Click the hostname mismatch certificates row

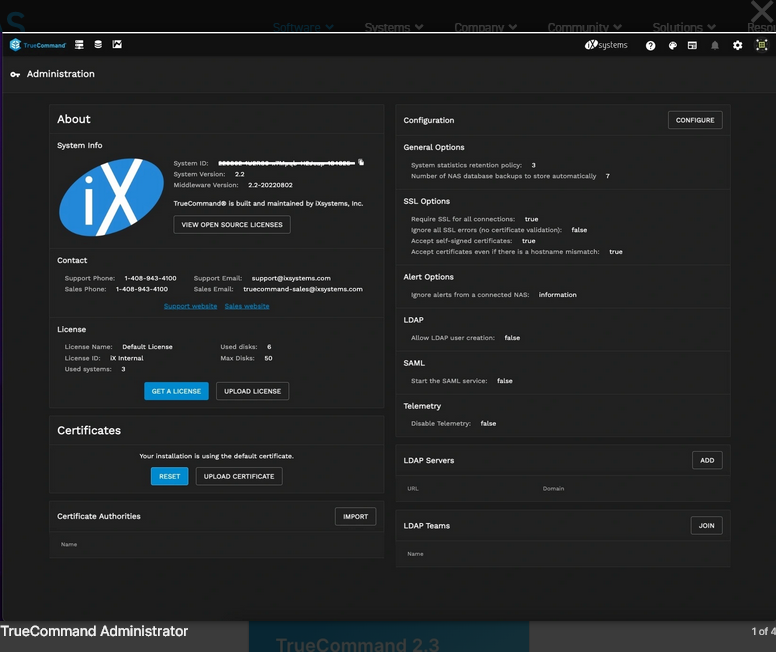coord(517,251)
